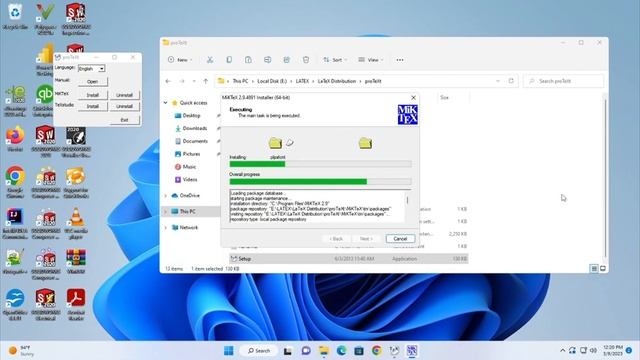
Task: Click the package installing progress bar
Action: tap(320, 164)
